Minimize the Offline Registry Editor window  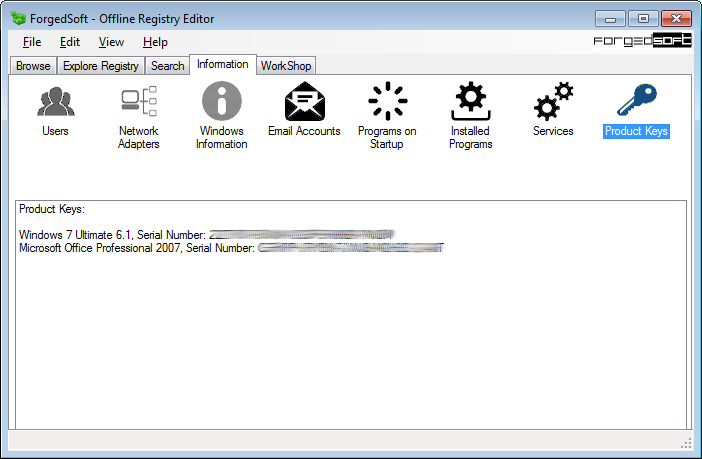point(610,19)
